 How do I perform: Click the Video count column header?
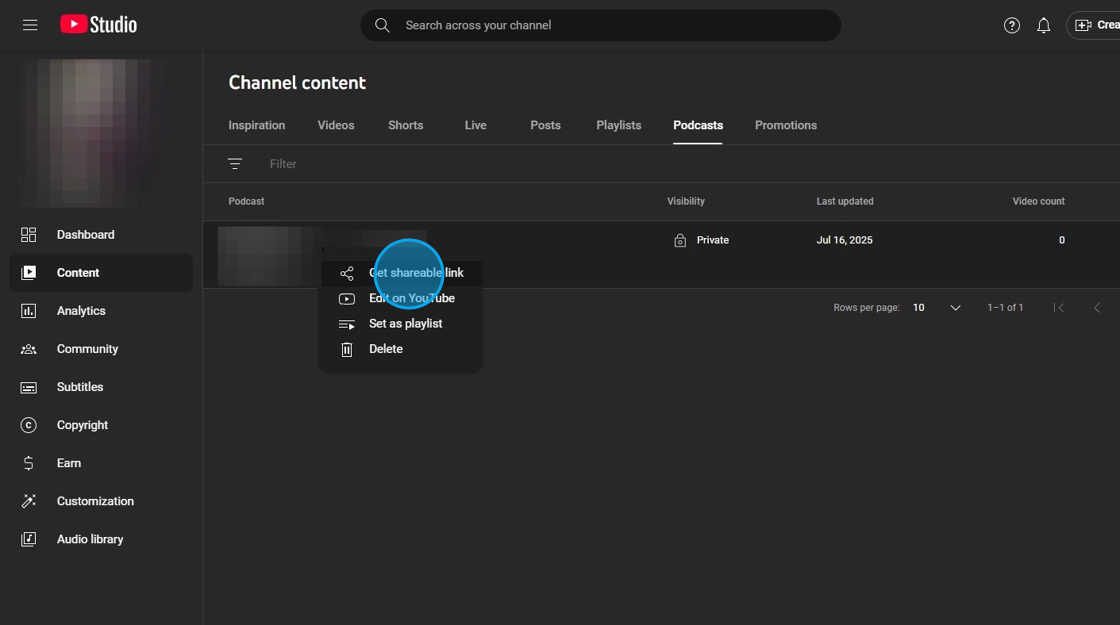1039,201
